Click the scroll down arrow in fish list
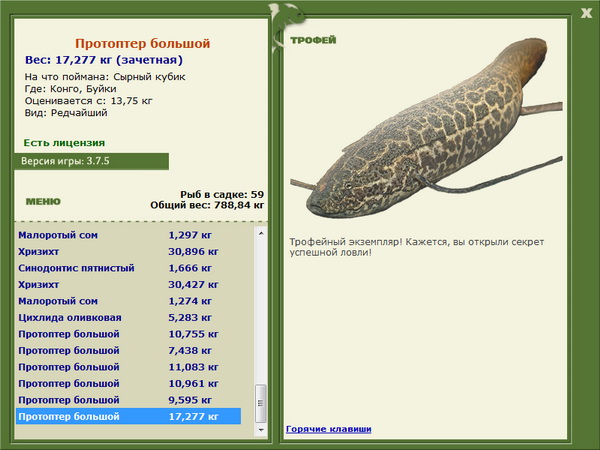Screen dimensions: 600x450 [x=261, y=430]
